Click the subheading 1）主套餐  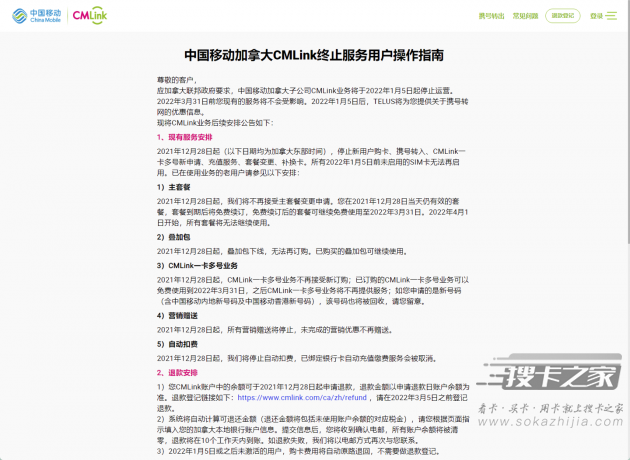pos(174,187)
